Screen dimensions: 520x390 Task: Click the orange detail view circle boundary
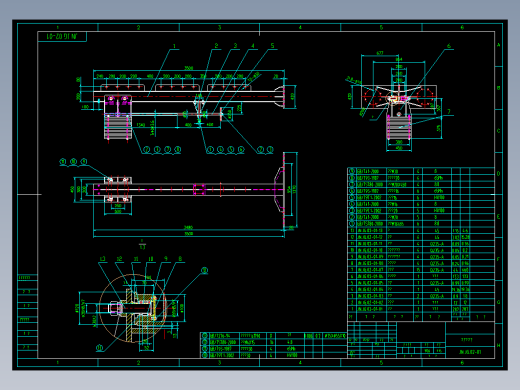(x=133, y=308)
